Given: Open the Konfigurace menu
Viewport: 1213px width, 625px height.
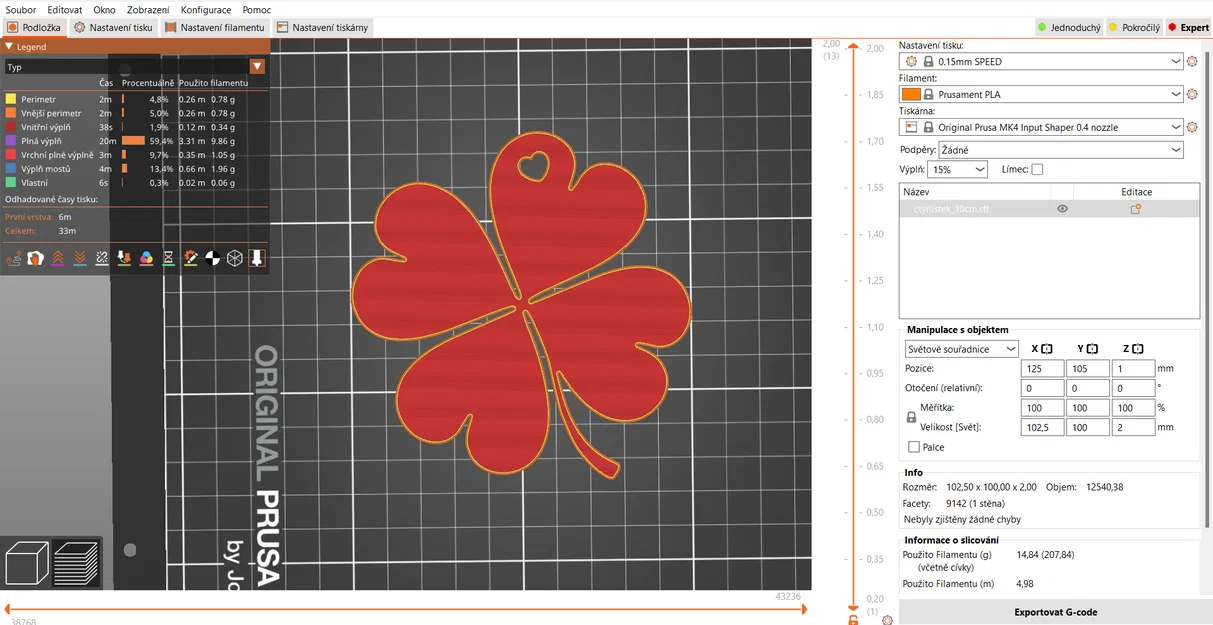Looking at the screenshot, I should pyautogui.click(x=206, y=9).
